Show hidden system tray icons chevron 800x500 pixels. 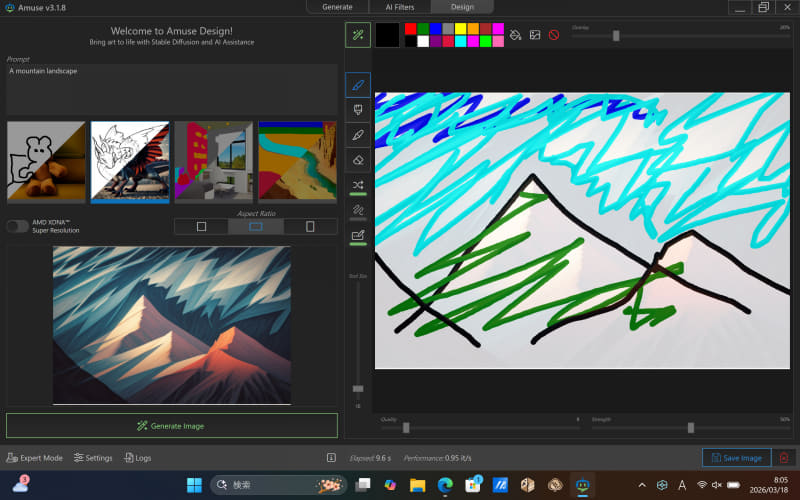tap(642, 485)
